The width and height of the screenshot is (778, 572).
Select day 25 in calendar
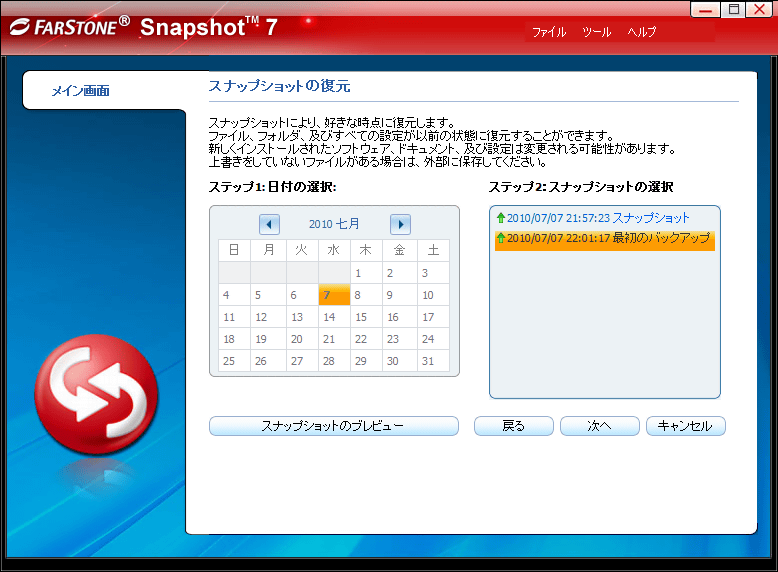pyautogui.click(x=234, y=361)
